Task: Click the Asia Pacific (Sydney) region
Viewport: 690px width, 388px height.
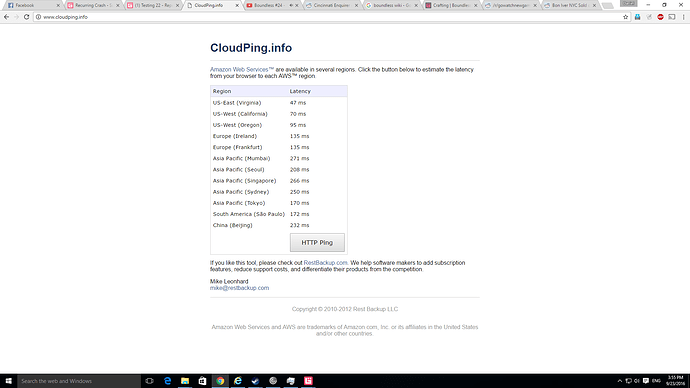Action: (241, 192)
